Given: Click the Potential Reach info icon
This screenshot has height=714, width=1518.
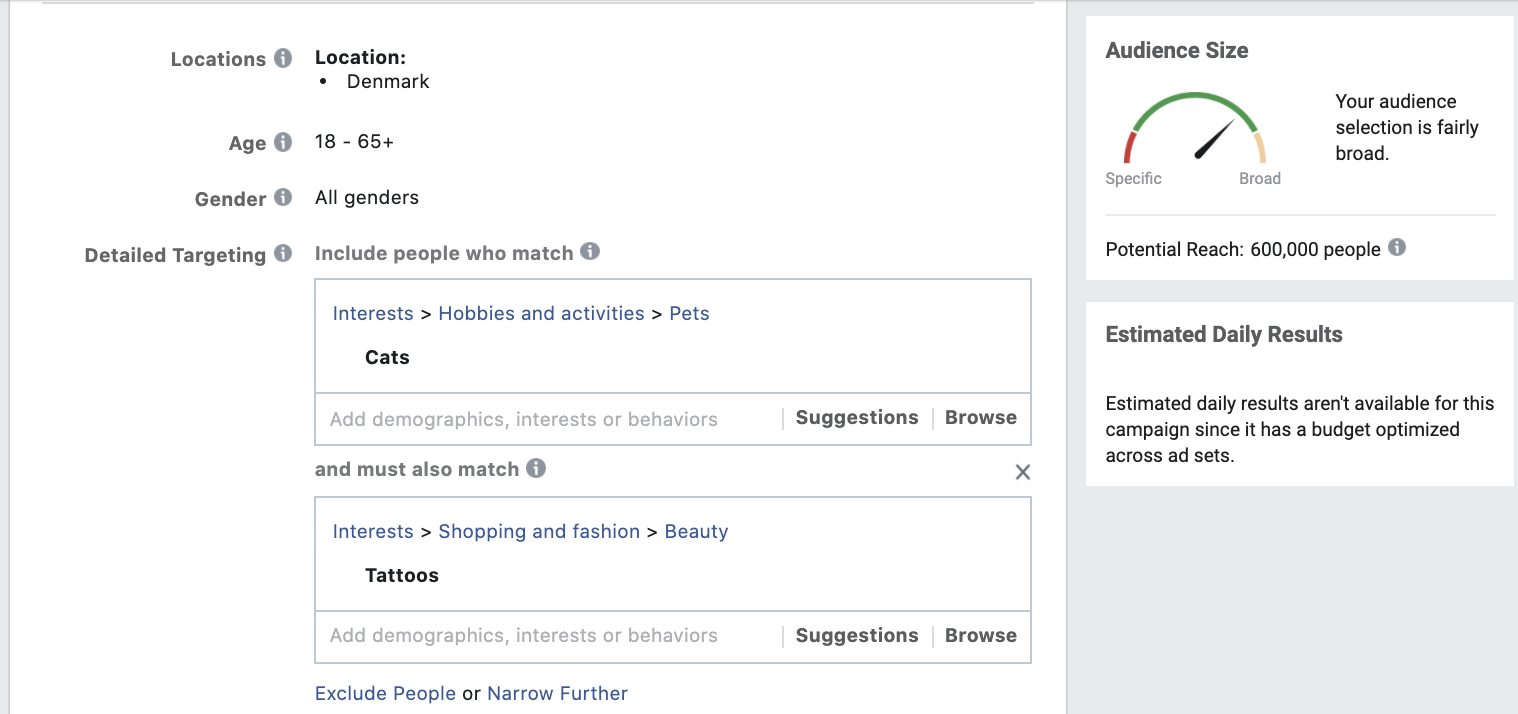Looking at the screenshot, I should [x=1397, y=248].
